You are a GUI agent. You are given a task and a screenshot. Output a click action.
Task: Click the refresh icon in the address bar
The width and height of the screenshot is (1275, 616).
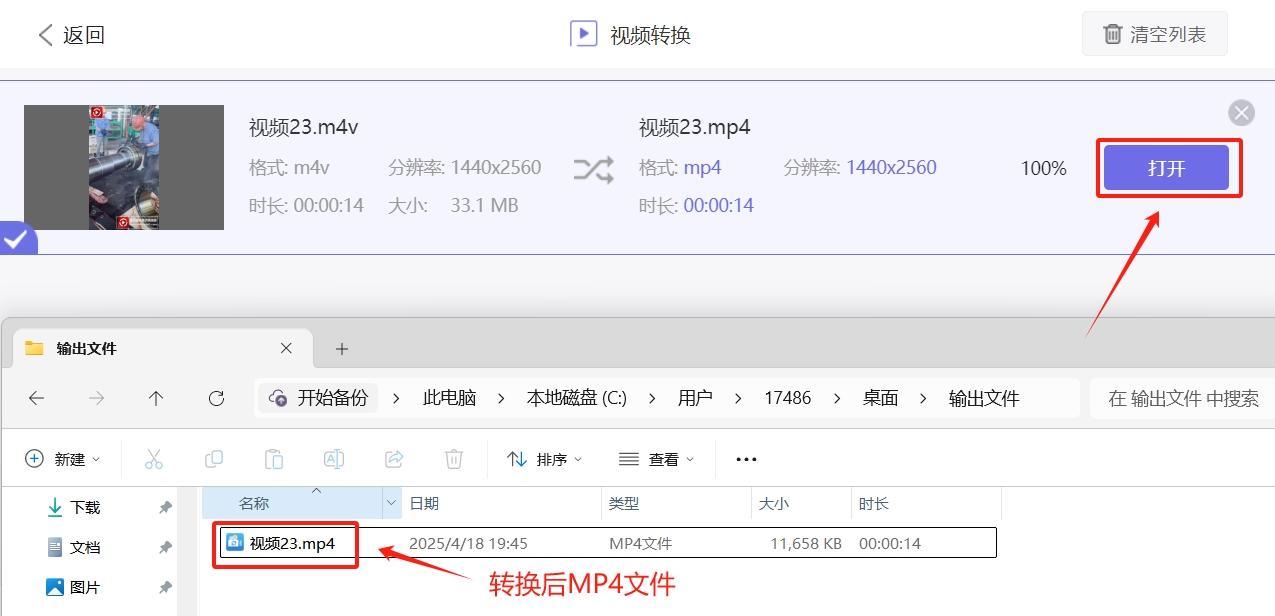tap(216, 398)
